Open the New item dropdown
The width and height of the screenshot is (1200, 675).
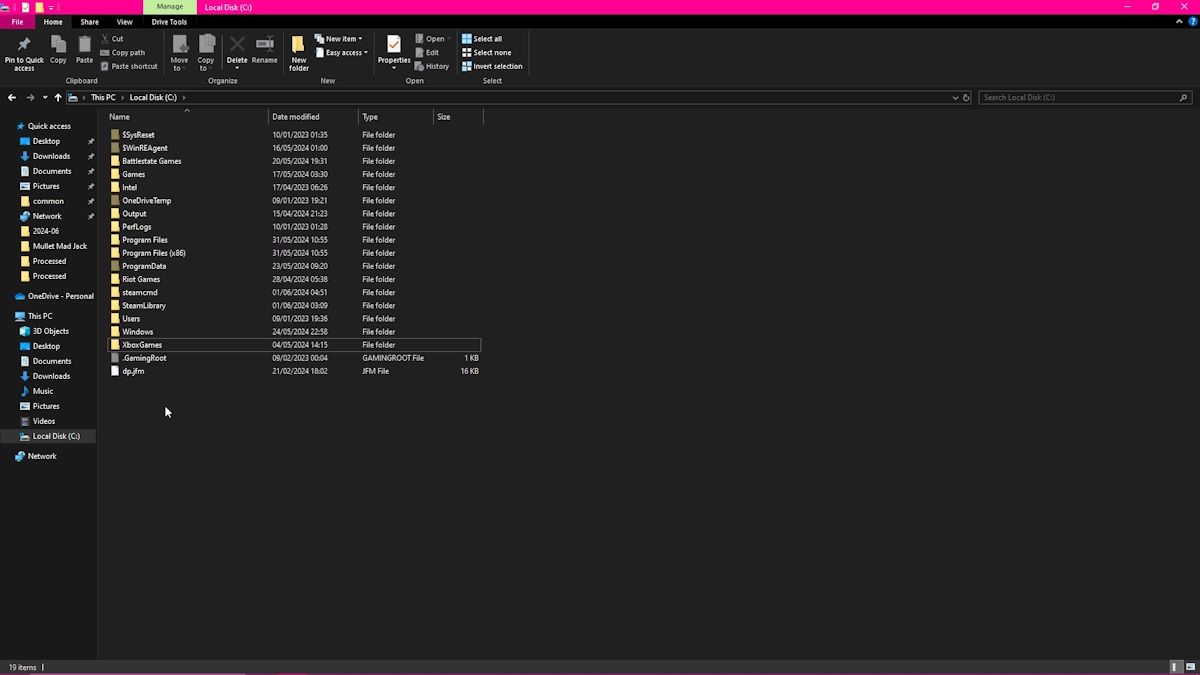point(340,39)
